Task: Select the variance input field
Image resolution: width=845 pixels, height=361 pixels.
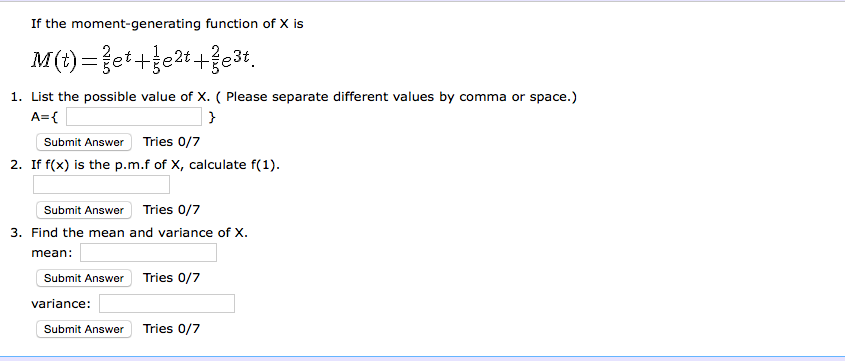Action: click(x=167, y=303)
